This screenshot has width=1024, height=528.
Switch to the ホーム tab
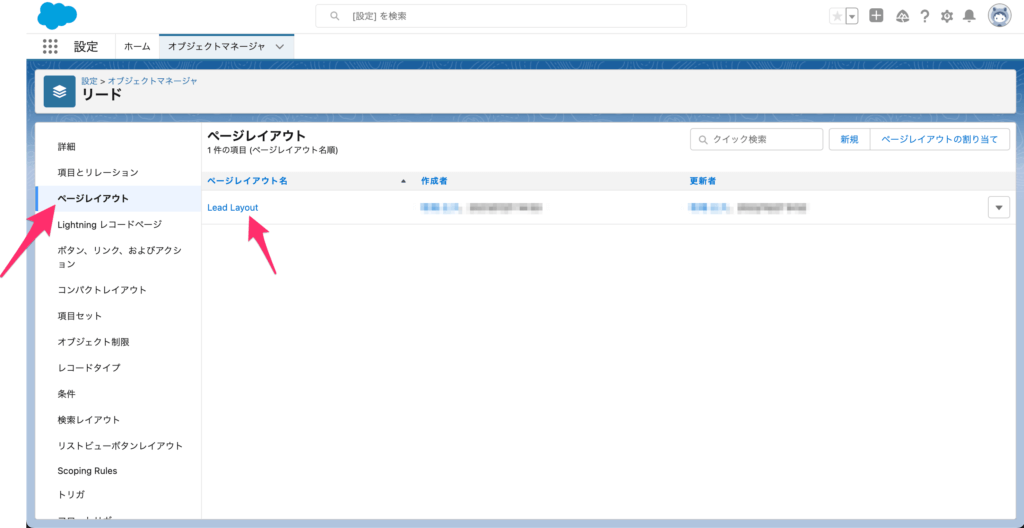(137, 46)
